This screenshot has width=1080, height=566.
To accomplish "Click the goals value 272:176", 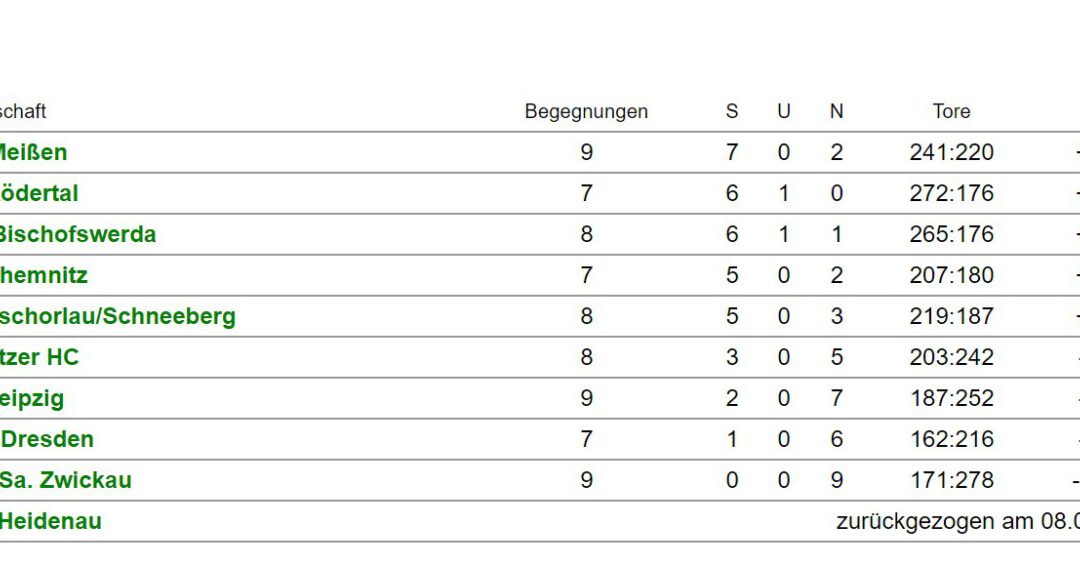I will point(951,193).
